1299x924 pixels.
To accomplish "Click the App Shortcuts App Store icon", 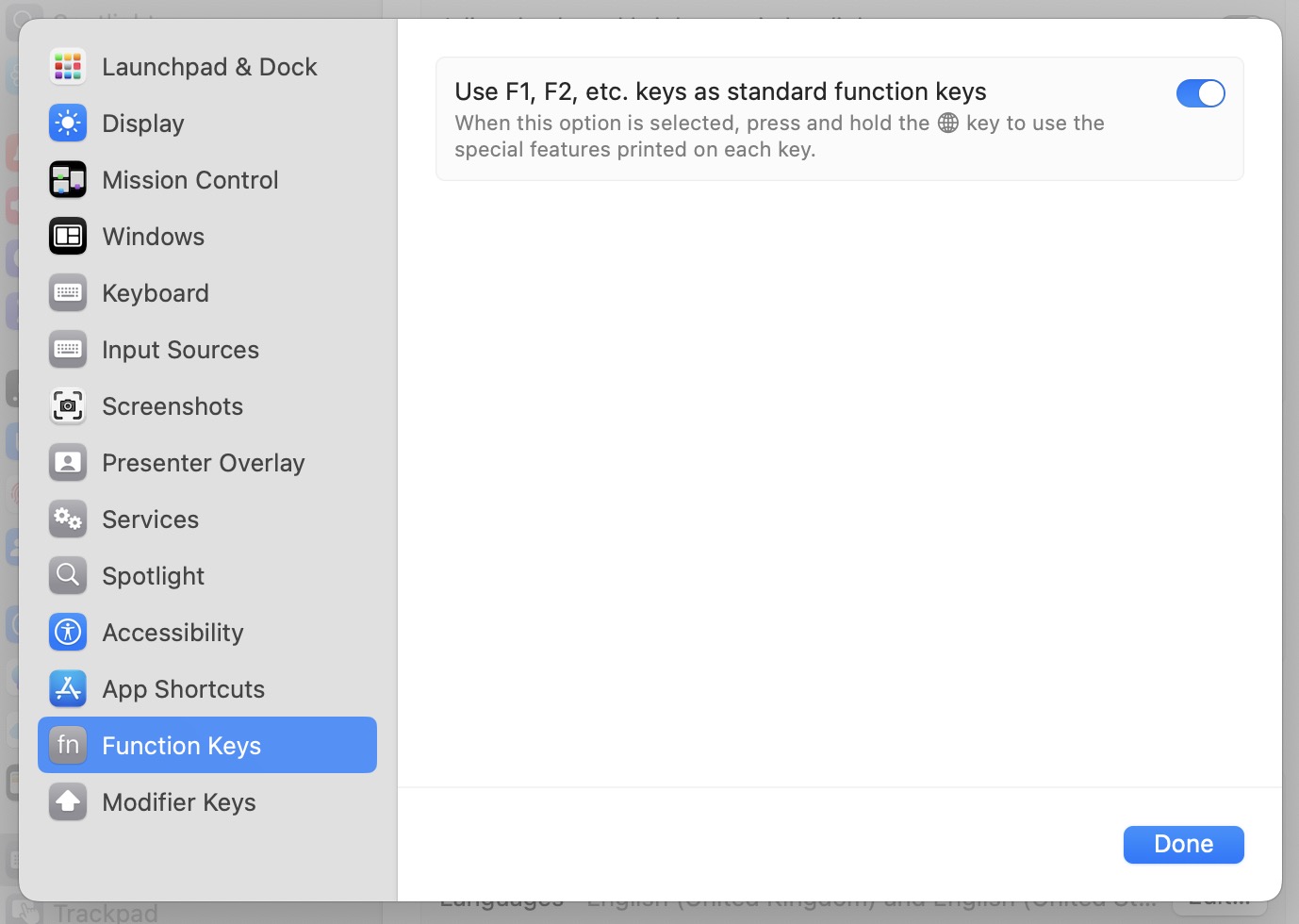I will click(67, 688).
